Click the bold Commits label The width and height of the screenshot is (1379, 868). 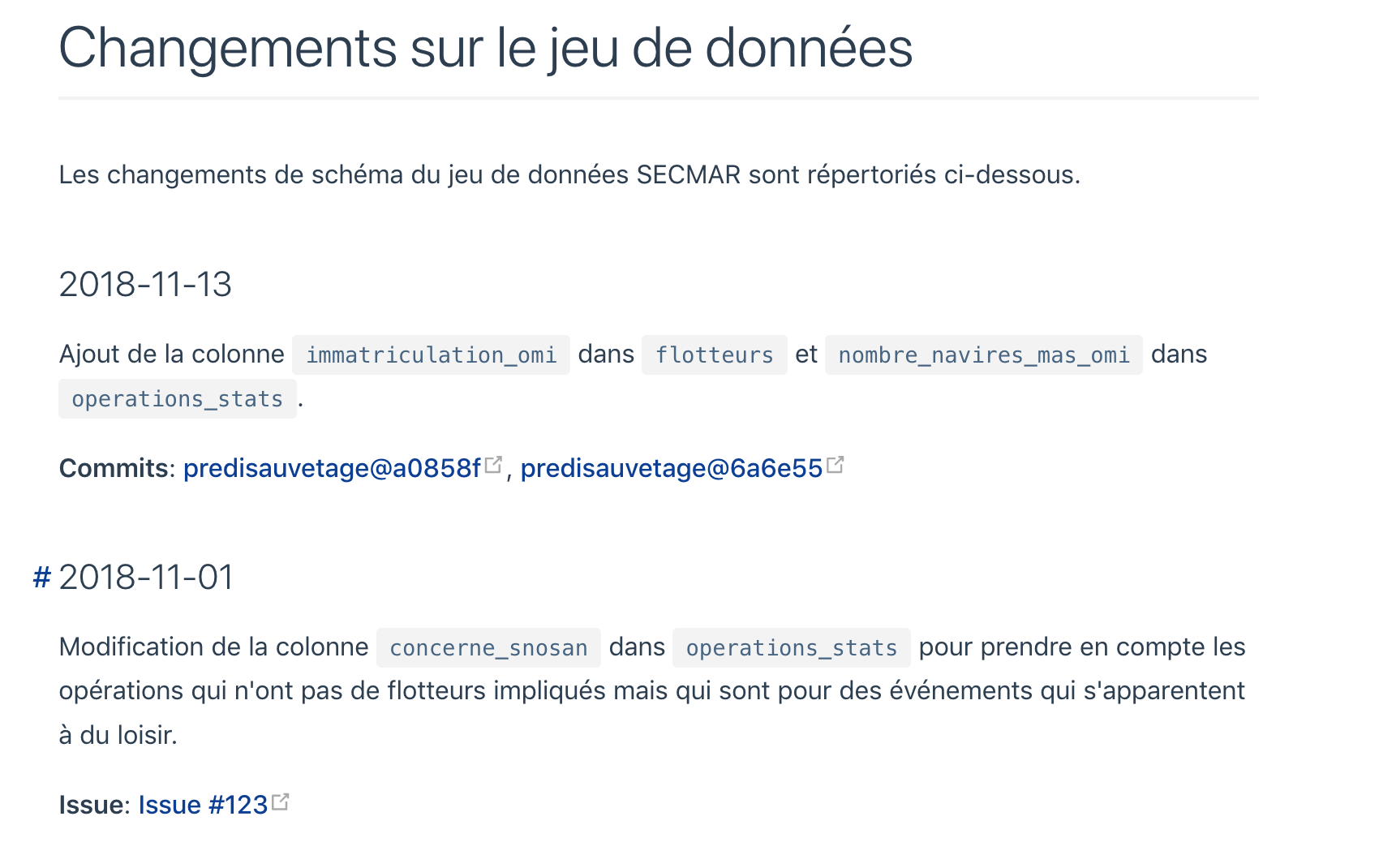[x=114, y=468]
